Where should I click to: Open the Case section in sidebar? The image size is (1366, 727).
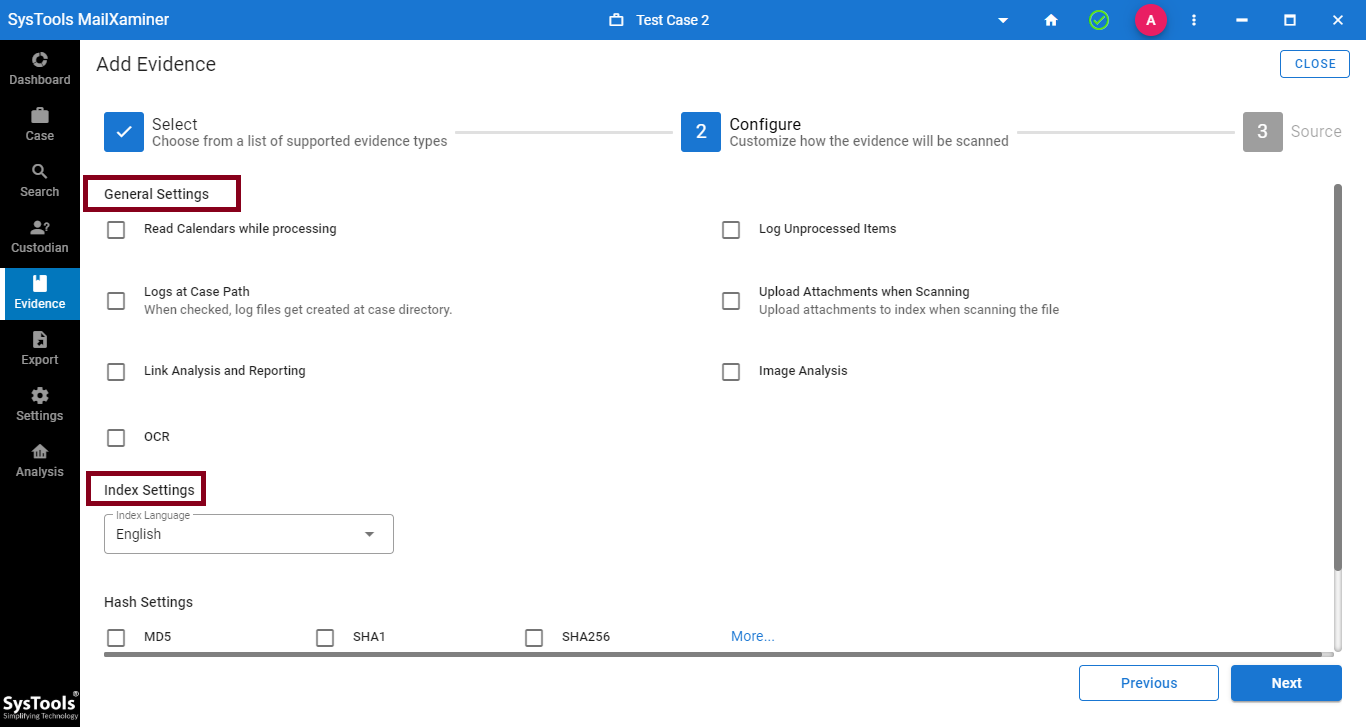pyautogui.click(x=40, y=125)
